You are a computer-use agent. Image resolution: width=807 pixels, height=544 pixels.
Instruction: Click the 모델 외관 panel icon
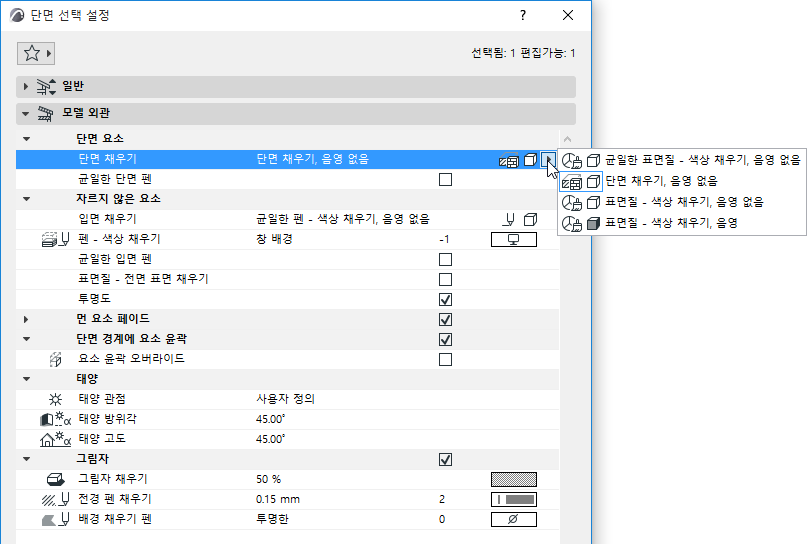coord(46,114)
